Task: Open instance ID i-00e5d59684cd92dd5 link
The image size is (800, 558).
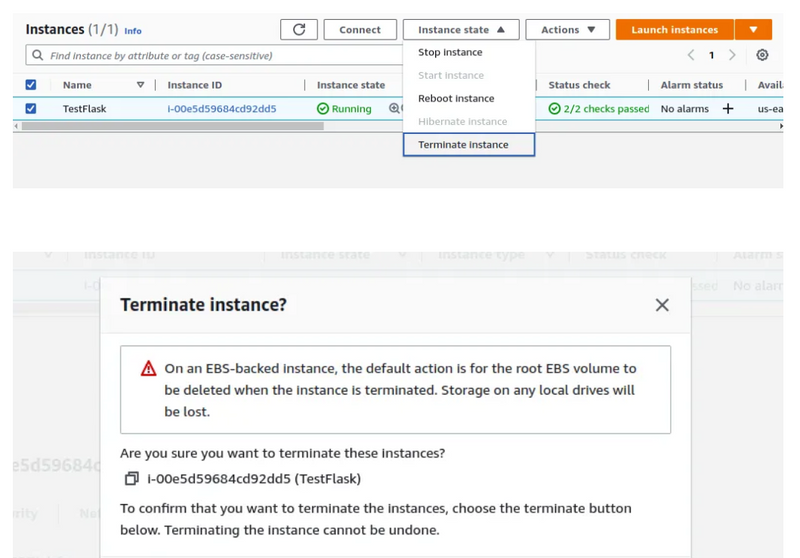Action: 222,108
